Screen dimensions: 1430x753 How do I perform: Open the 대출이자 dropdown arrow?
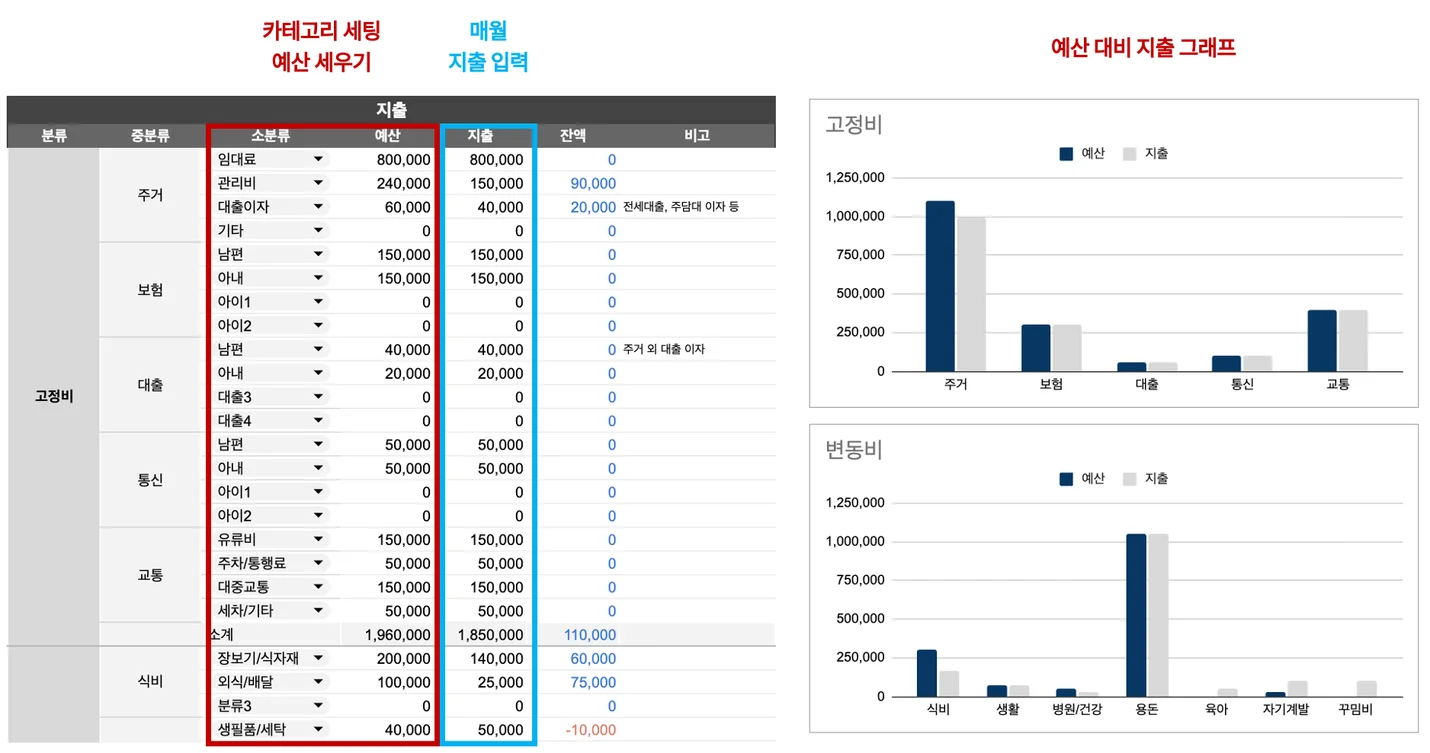click(318, 207)
